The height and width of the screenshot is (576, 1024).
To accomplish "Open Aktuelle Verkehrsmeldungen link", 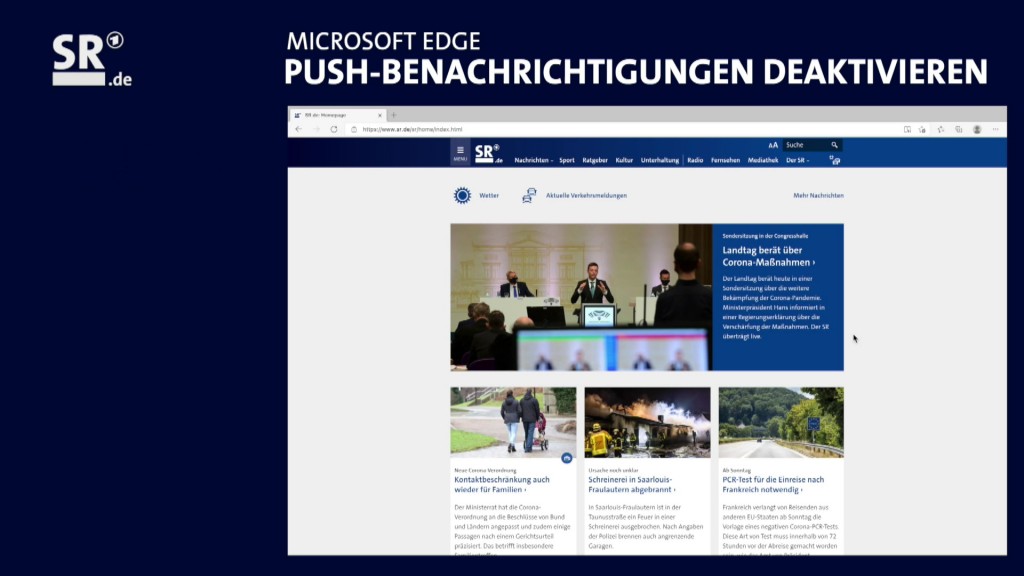I will [x=586, y=195].
